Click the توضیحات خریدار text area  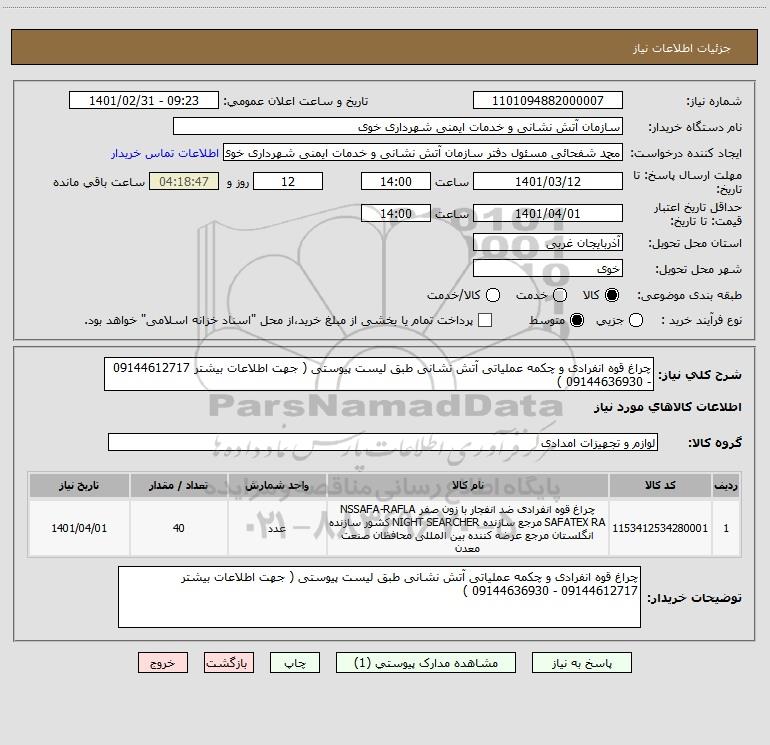tap(379, 597)
